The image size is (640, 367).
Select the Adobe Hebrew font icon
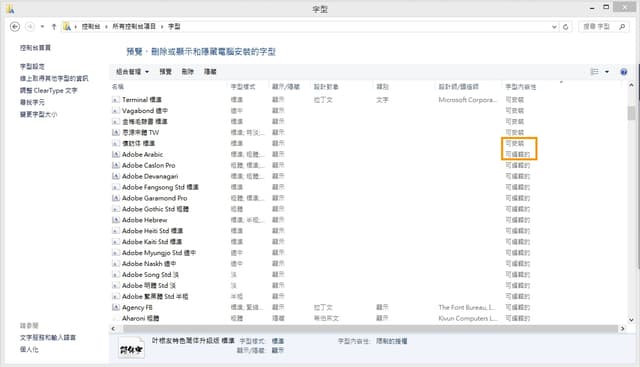[x=116, y=220]
